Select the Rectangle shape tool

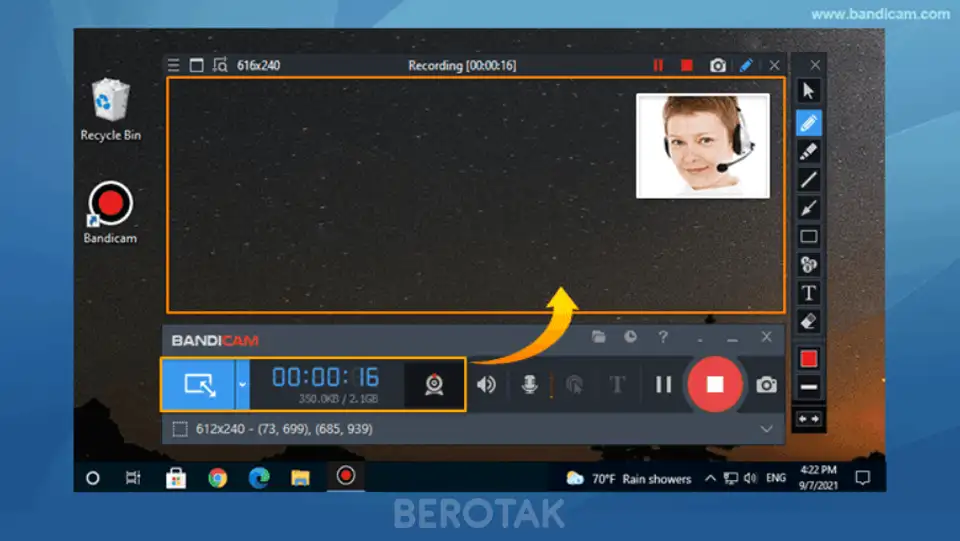(x=808, y=236)
